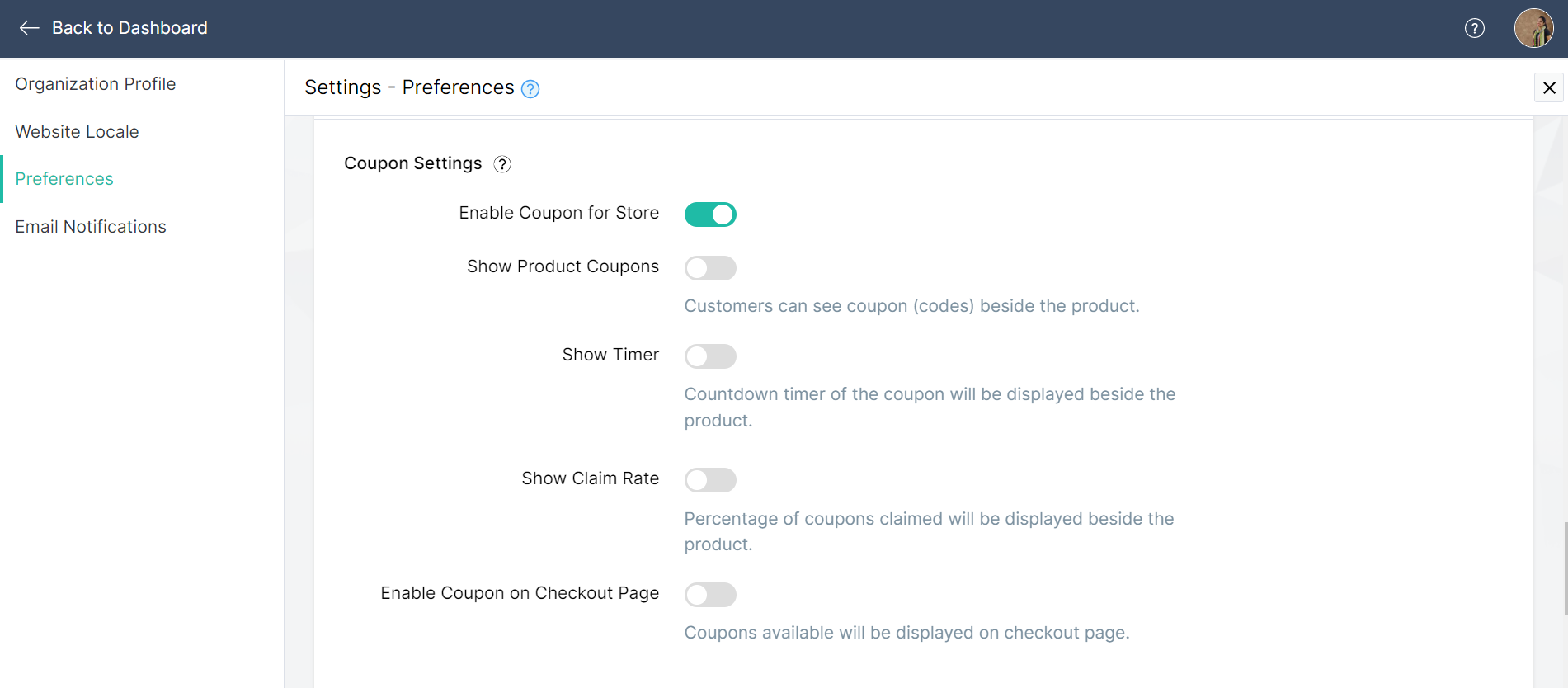Image resolution: width=1568 pixels, height=688 pixels.
Task: Click the Show Timer label text
Action: coord(610,355)
